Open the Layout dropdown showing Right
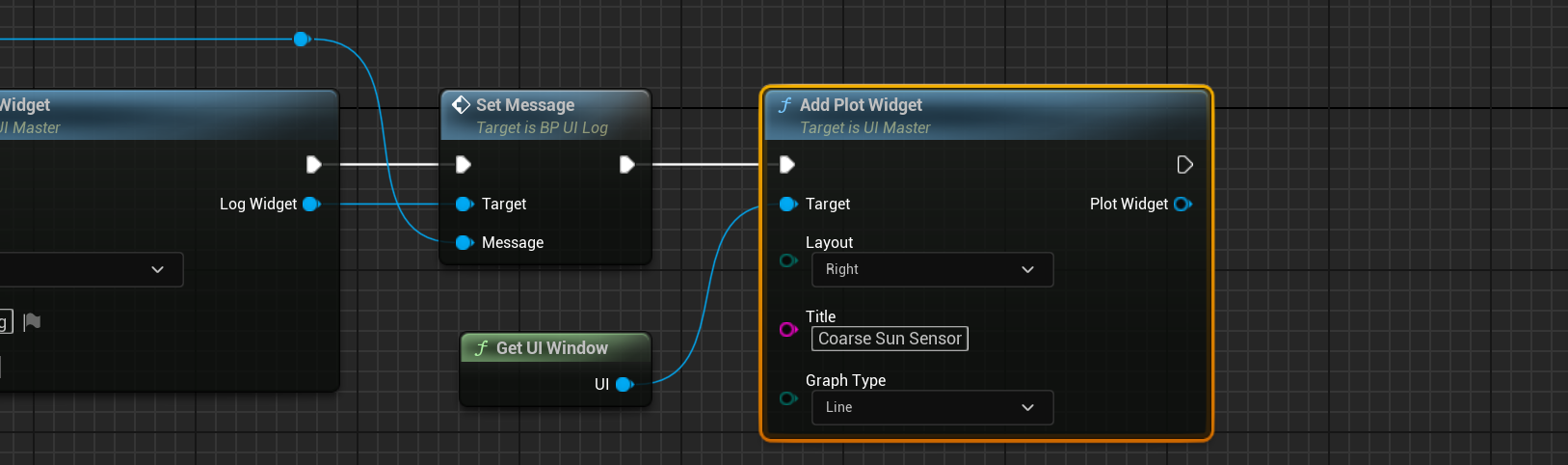This screenshot has width=1568, height=465. click(931, 270)
